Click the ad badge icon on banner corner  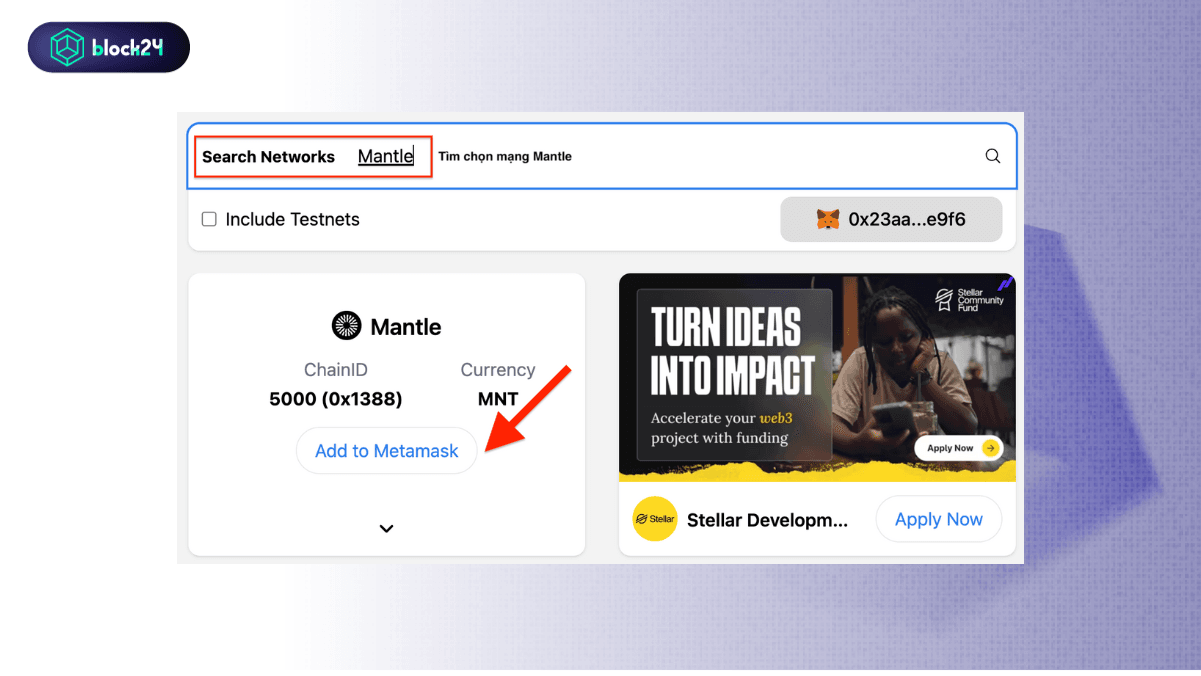(x=1005, y=284)
